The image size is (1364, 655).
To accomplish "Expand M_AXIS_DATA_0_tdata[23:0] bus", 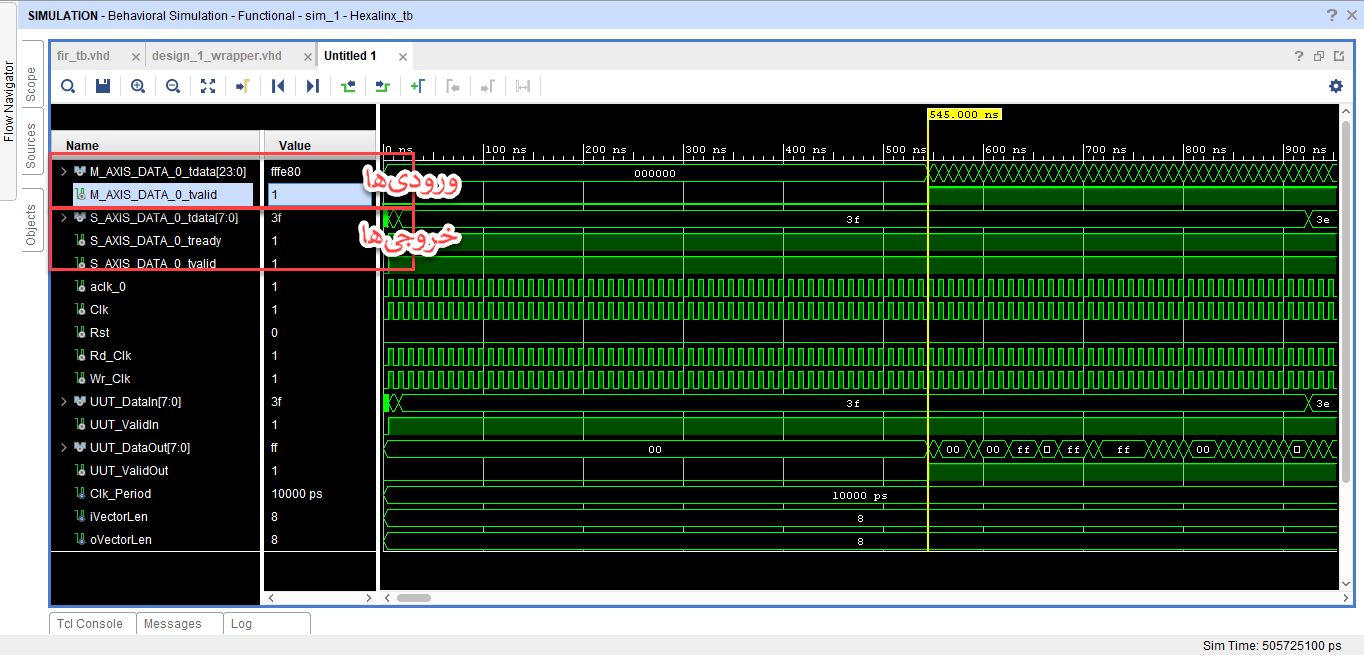I will tap(64, 172).
